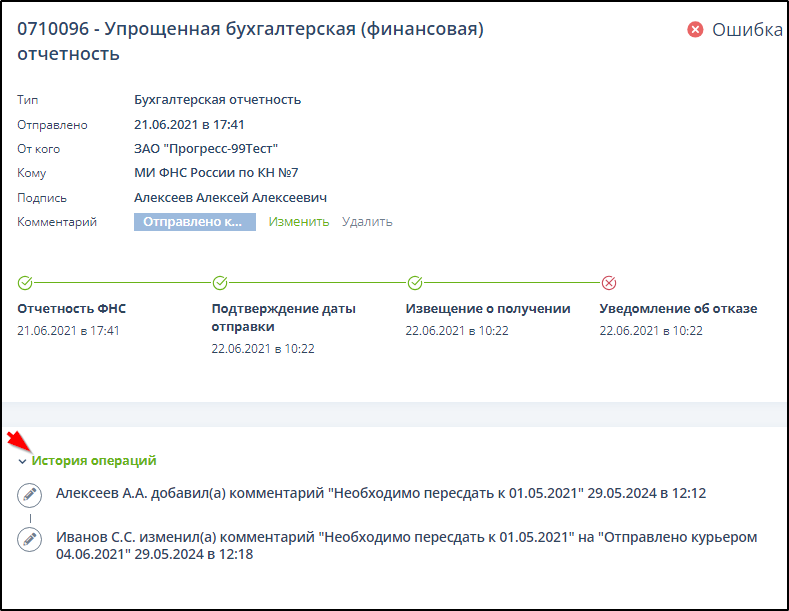Click Изменить to edit the comment

298,222
